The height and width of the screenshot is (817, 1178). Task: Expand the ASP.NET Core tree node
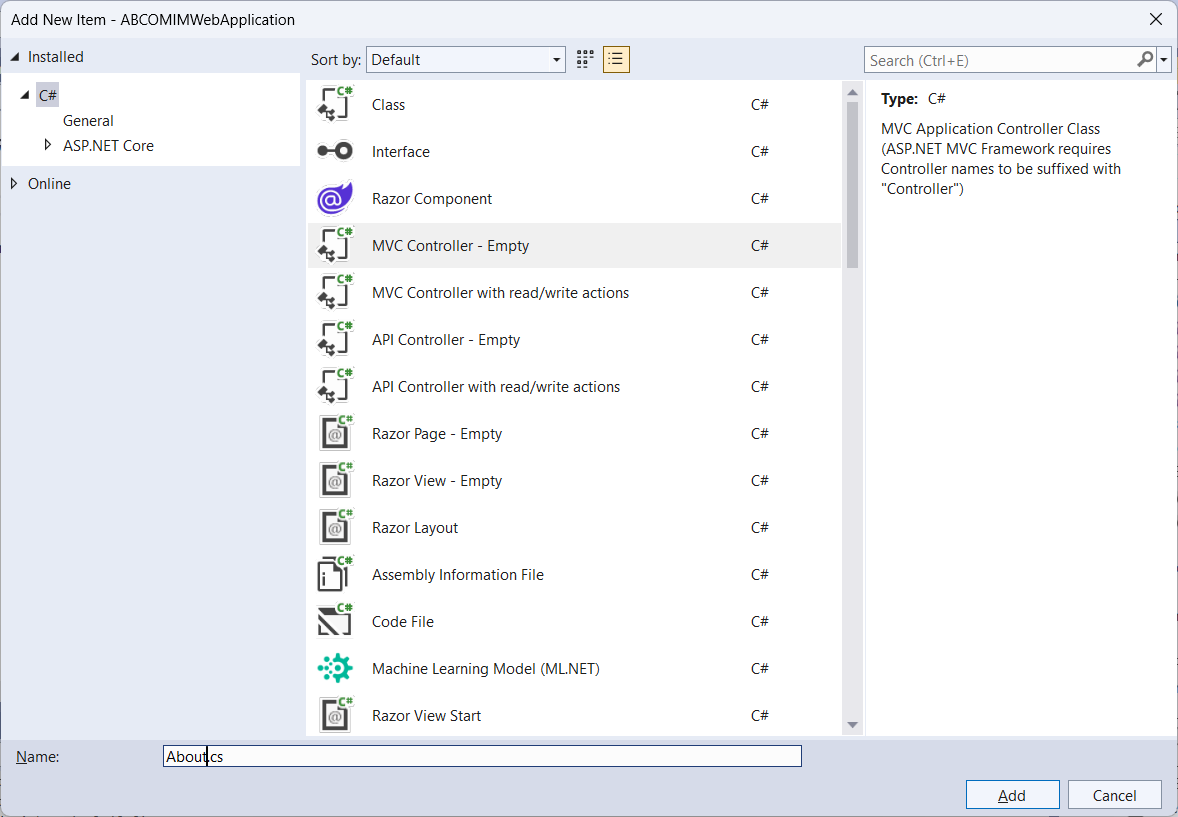[47, 145]
